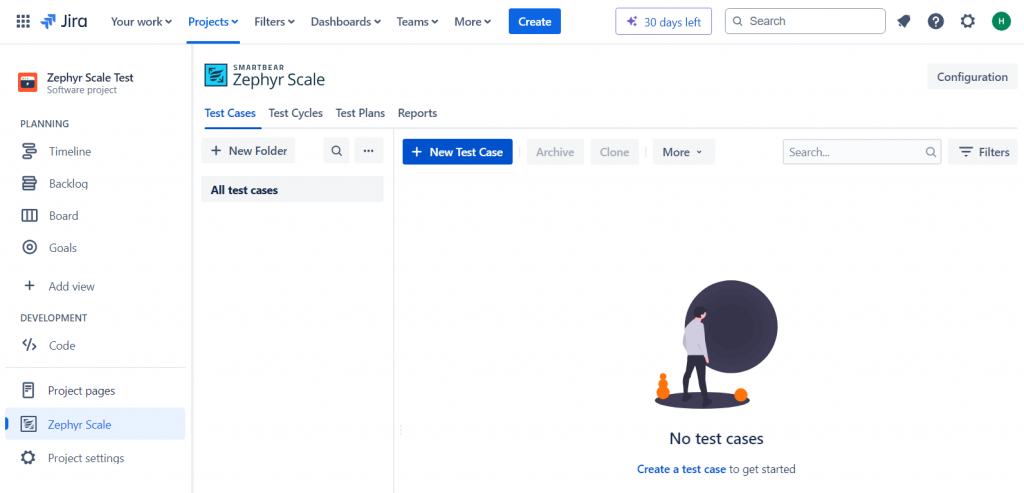Switch to the Test Plans tab

(x=360, y=113)
